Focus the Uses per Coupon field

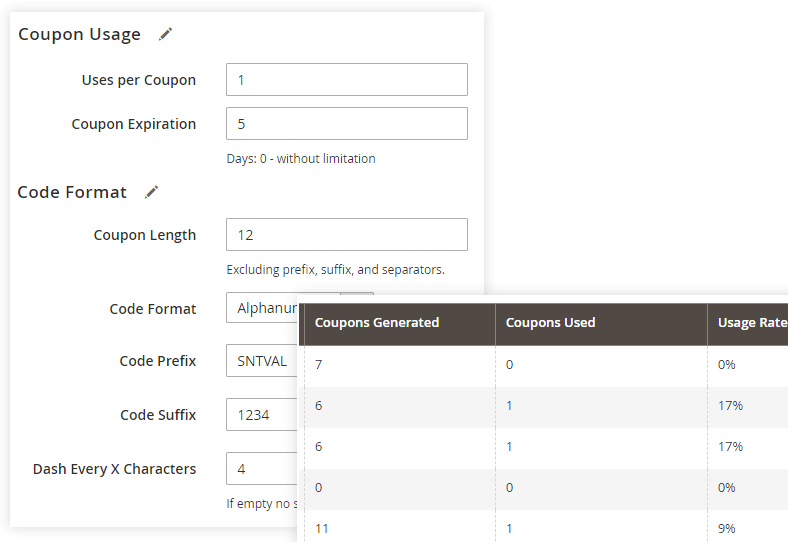pos(346,80)
